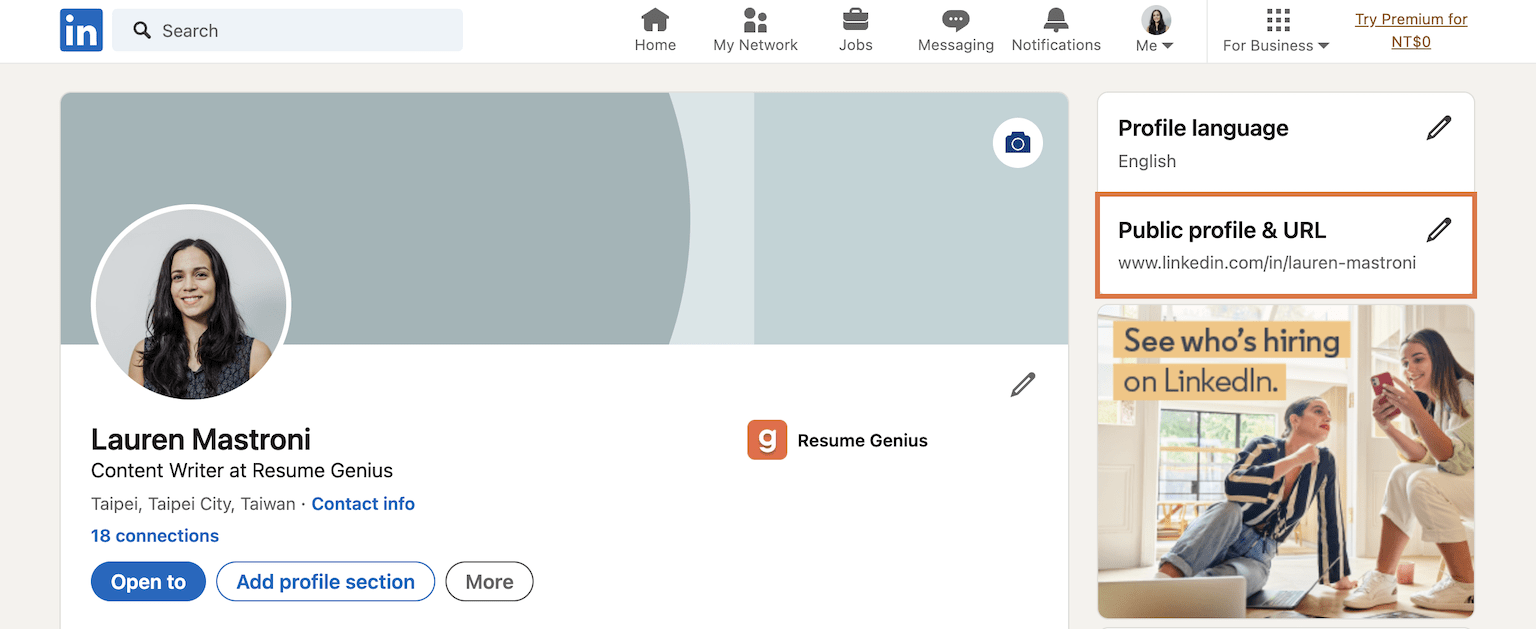Open LinkedIn home via the logo icon

pyautogui.click(x=81, y=30)
